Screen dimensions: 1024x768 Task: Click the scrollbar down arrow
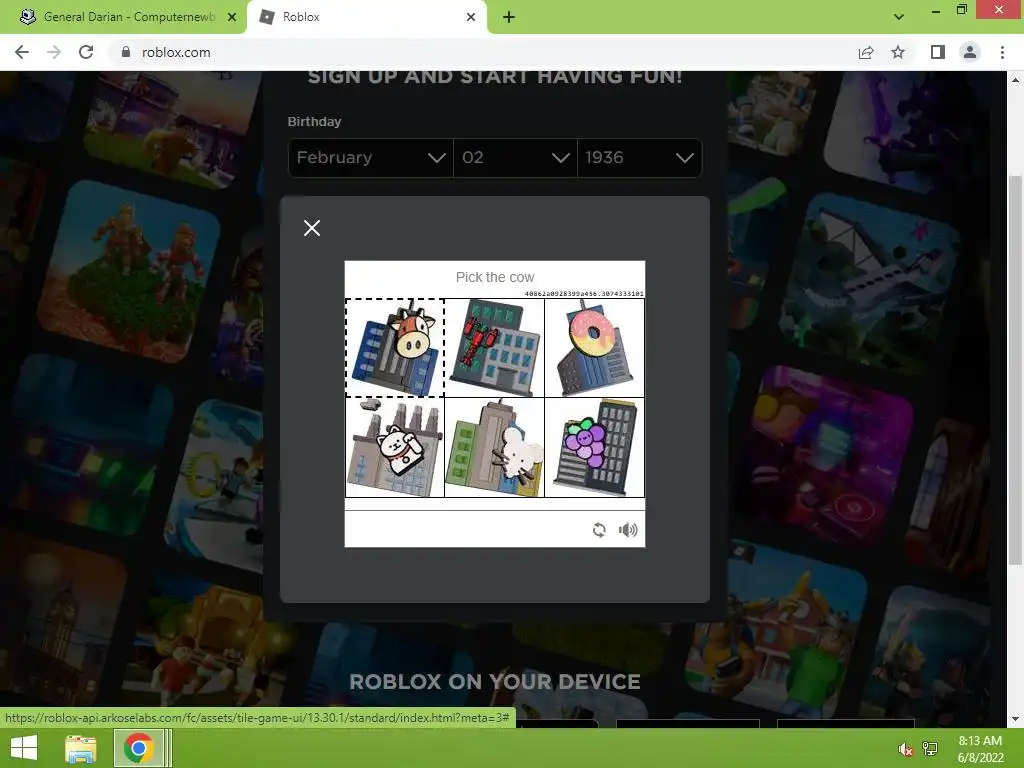1016,719
